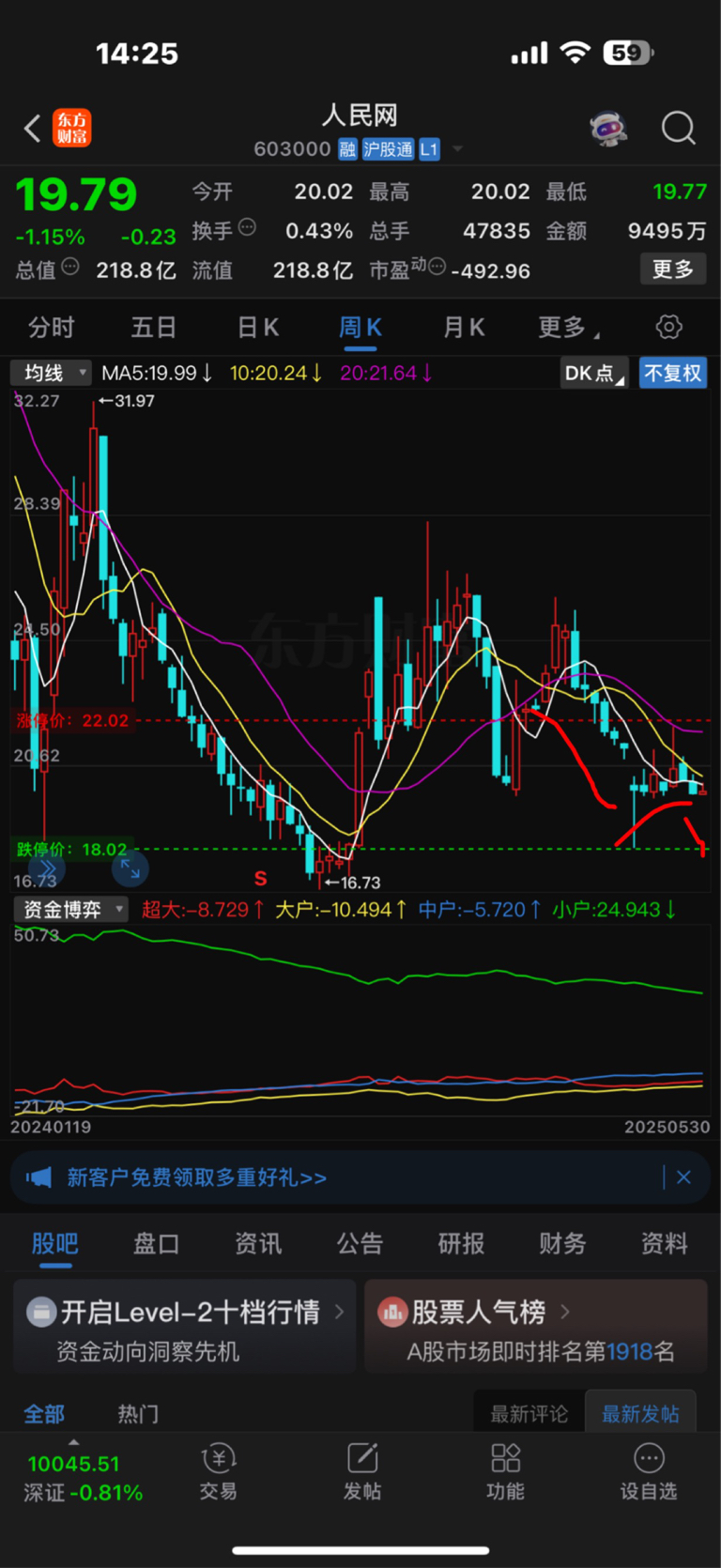
Task: Open 股票人气榜 chevron
Action: point(564,1311)
